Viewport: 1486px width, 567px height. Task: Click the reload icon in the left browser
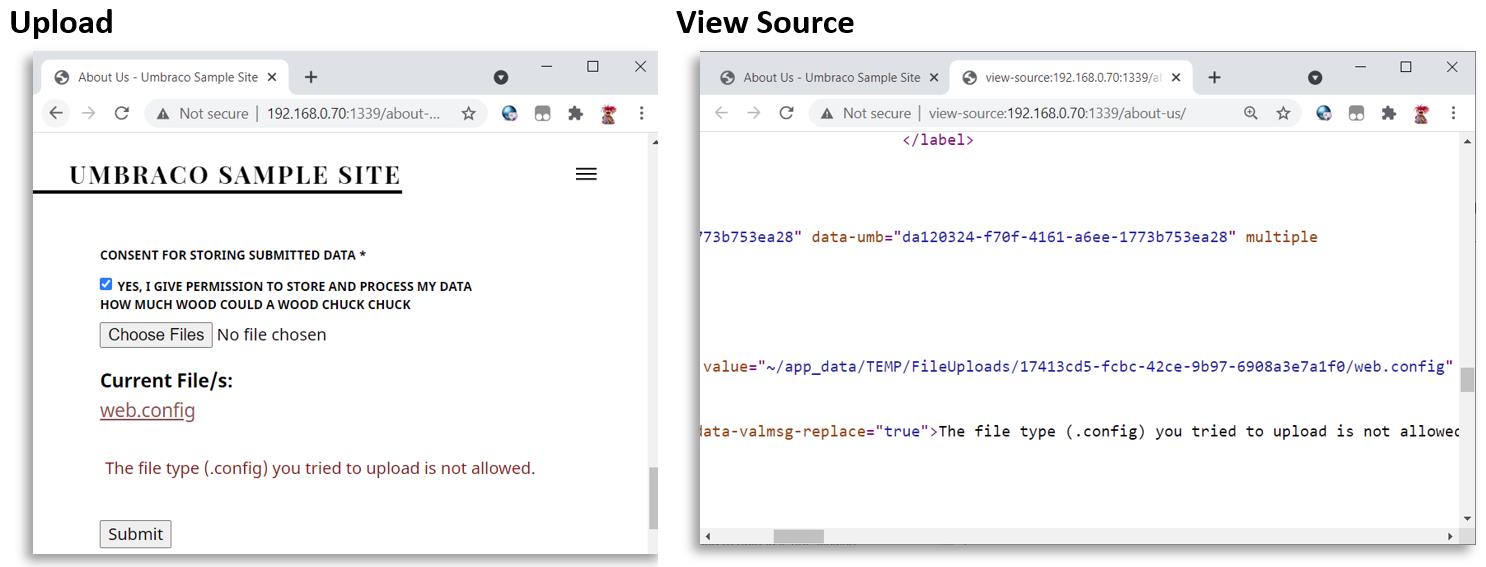[121, 113]
